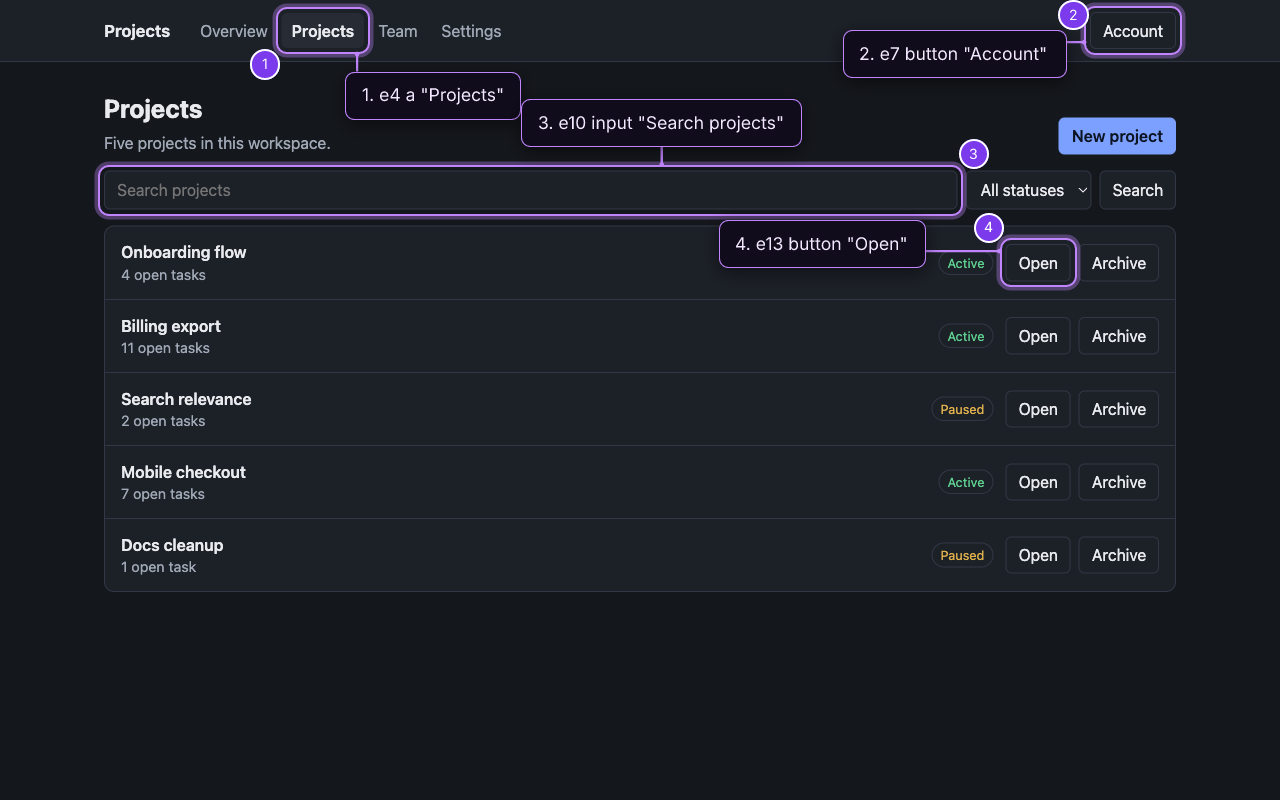
Task: Archive the Search relevance project
Action: [1119, 409]
